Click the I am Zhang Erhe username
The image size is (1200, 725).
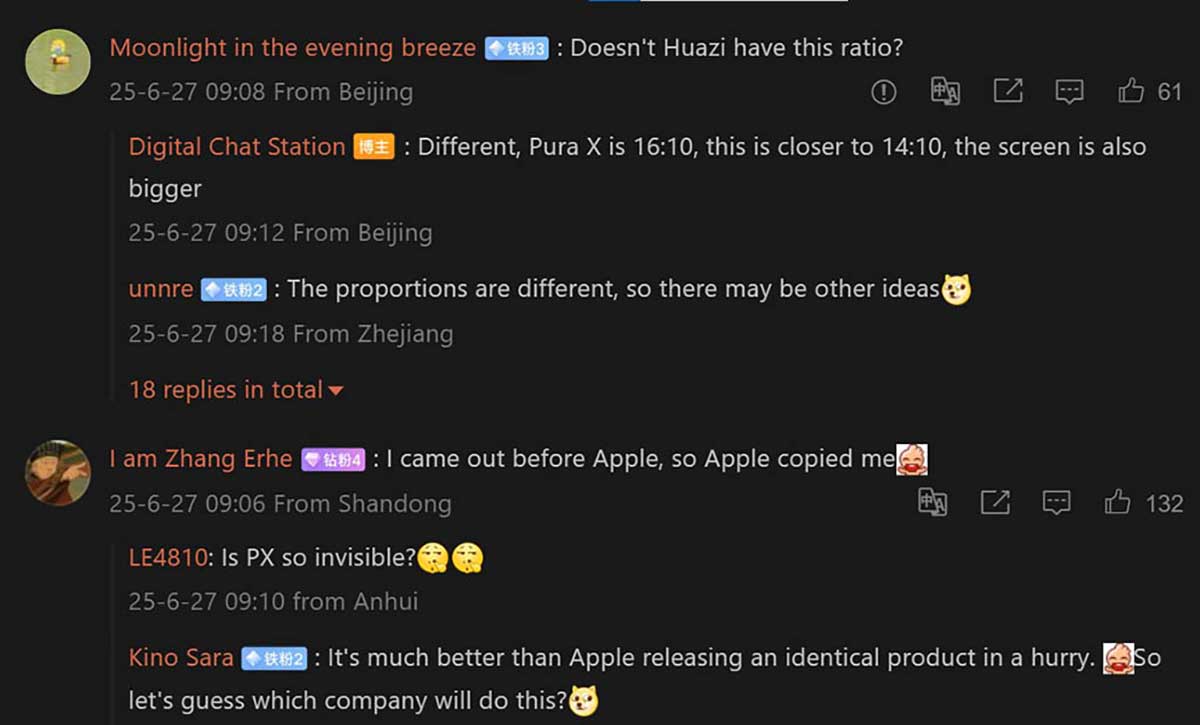click(x=201, y=459)
